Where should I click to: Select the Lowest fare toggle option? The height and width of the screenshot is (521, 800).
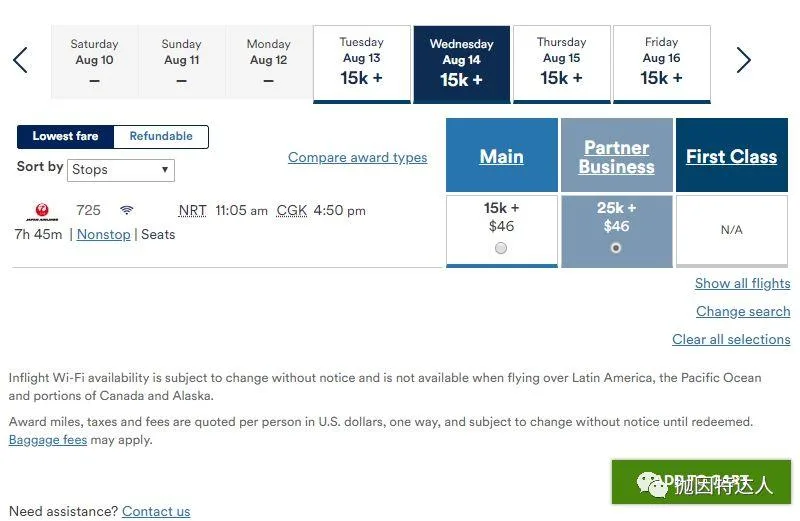click(65, 136)
